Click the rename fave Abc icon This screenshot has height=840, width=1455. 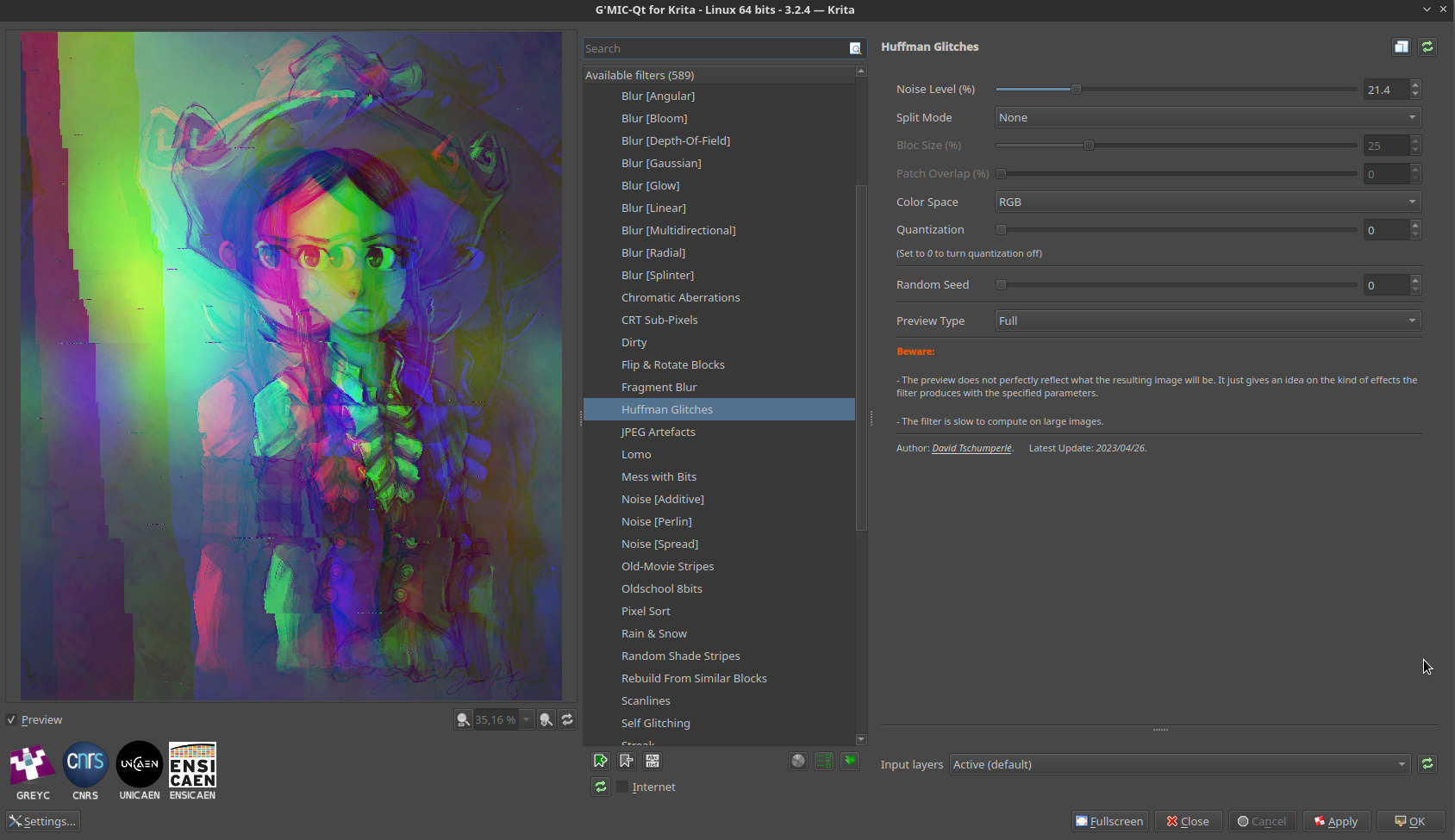click(653, 761)
